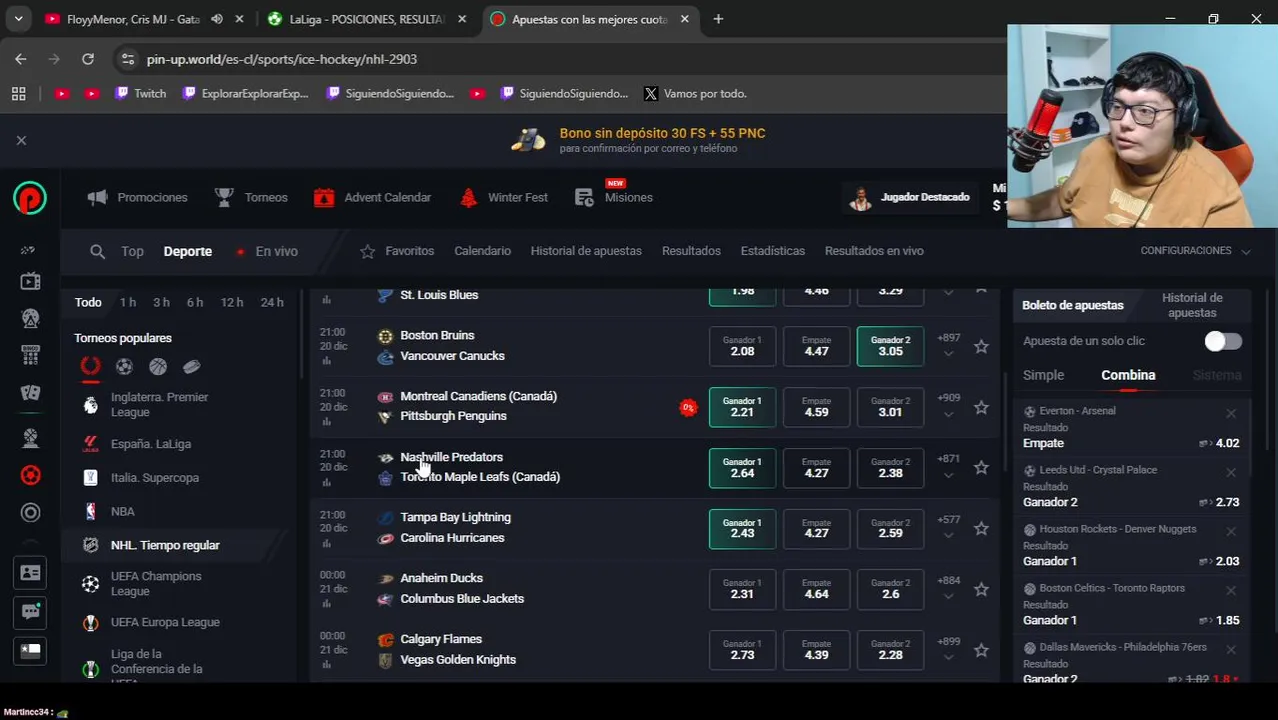This screenshot has height=720, width=1278.
Task: Select Ganador 1 odds 2.43 Tampa Bay match
Action: coord(742,529)
